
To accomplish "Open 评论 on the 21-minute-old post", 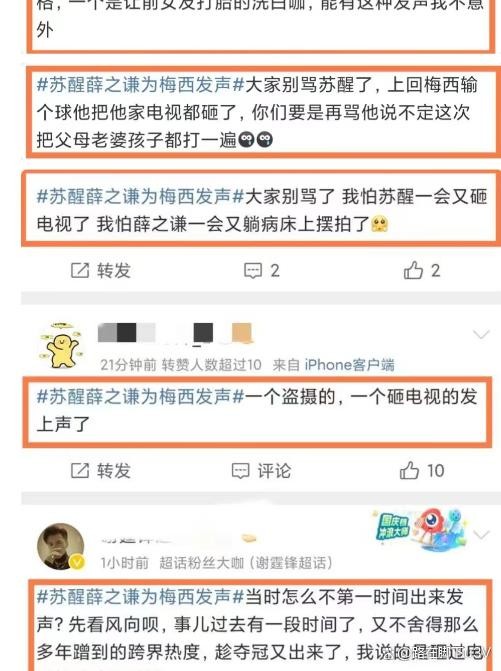I will point(261,471).
